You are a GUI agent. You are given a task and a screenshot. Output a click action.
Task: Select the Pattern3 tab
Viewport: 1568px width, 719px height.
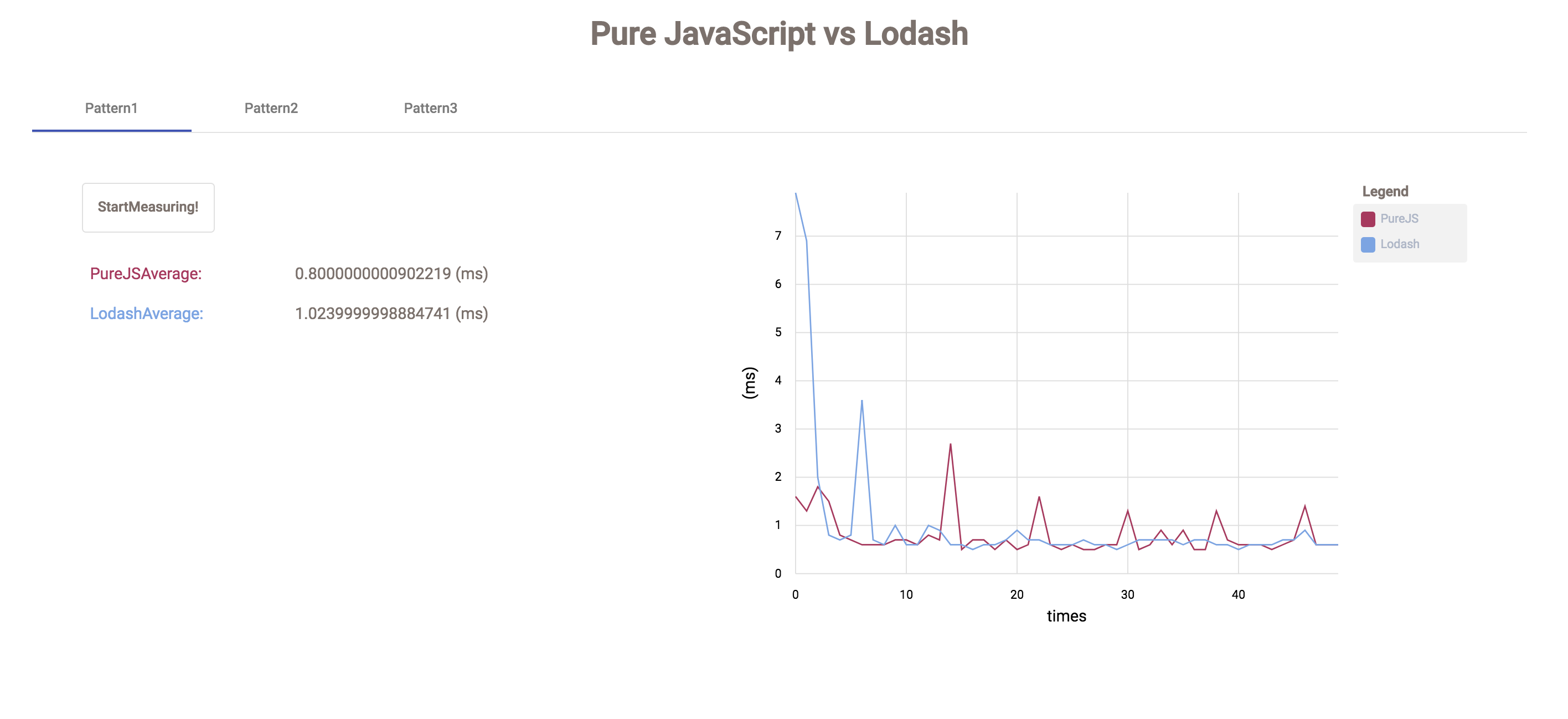[430, 109]
